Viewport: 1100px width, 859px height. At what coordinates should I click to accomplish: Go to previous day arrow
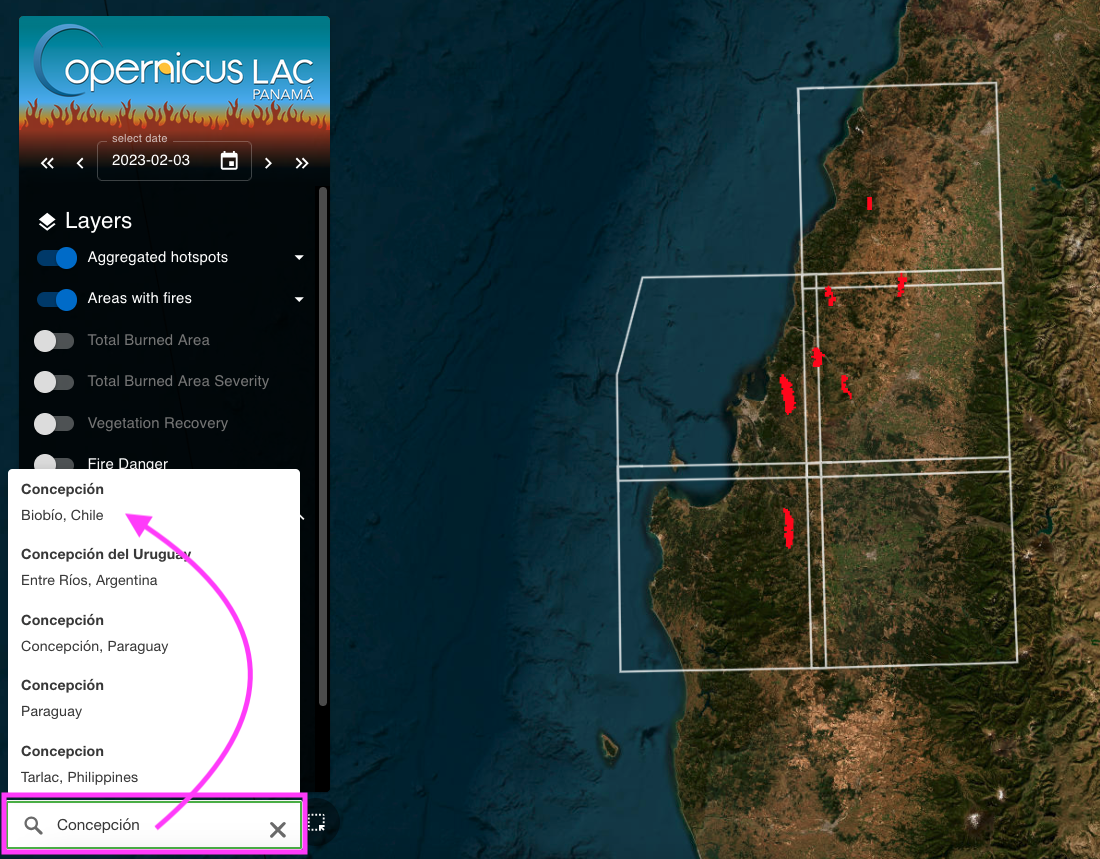click(x=80, y=163)
